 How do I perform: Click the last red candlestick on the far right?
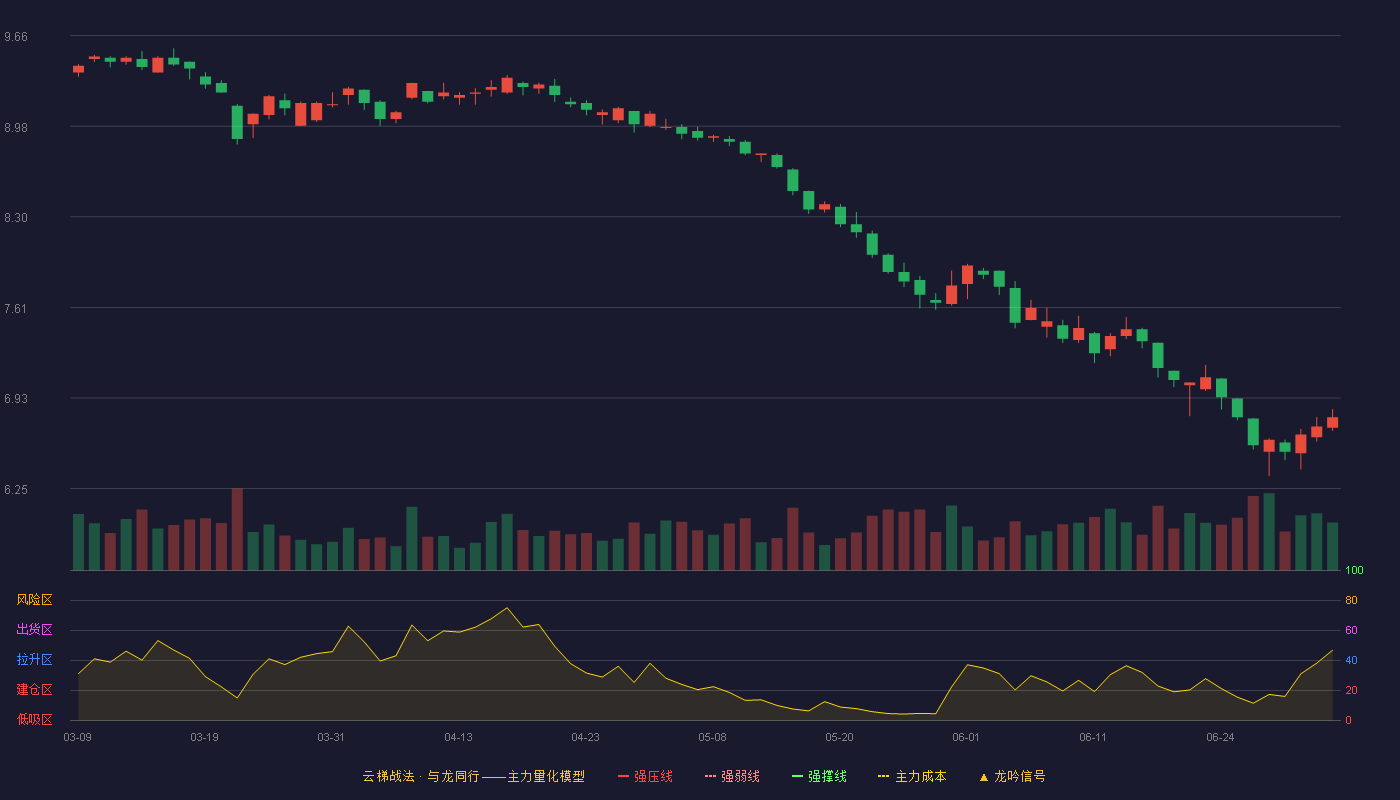click(1332, 422)
